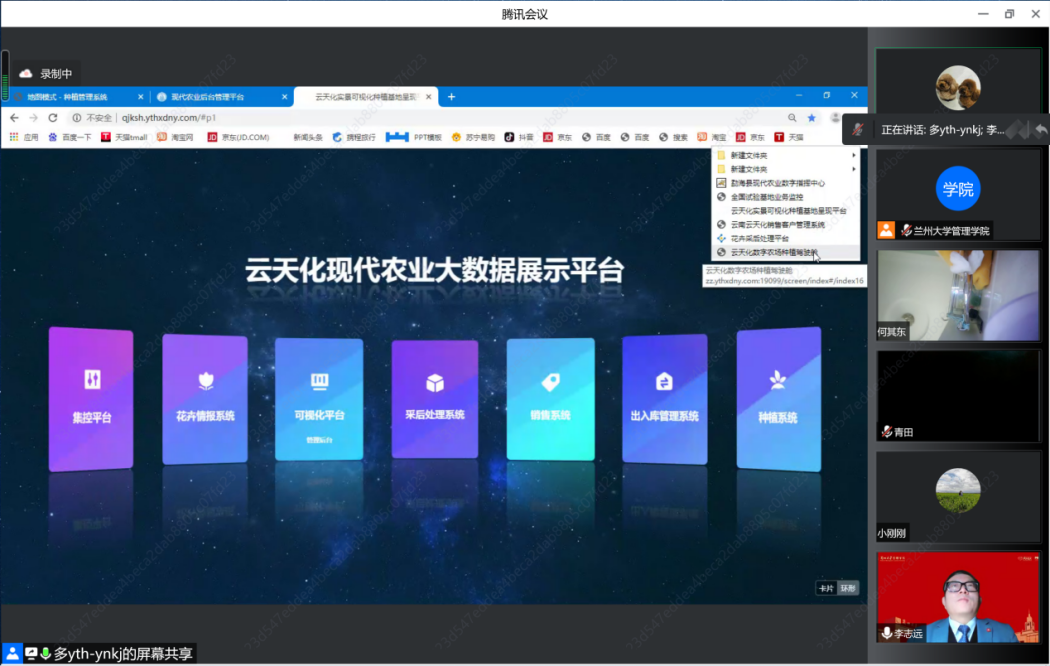This screenshot has width=1050, height=666.
Task: Open the 采后处理系统 card
Action: click(x=434, y=398)
